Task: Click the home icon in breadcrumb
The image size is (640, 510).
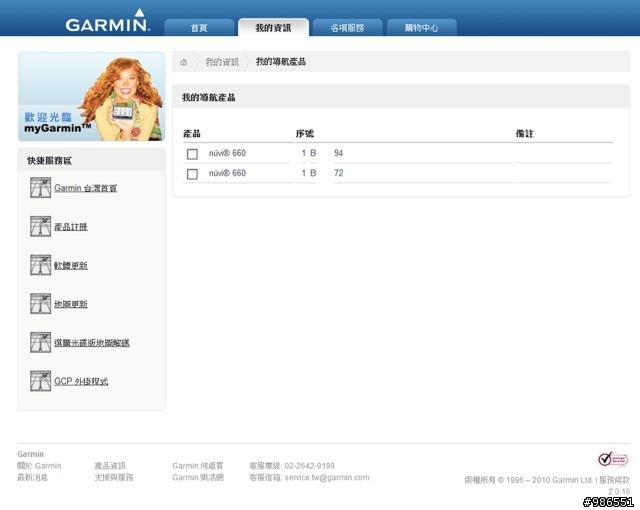Action: [184, 62]
